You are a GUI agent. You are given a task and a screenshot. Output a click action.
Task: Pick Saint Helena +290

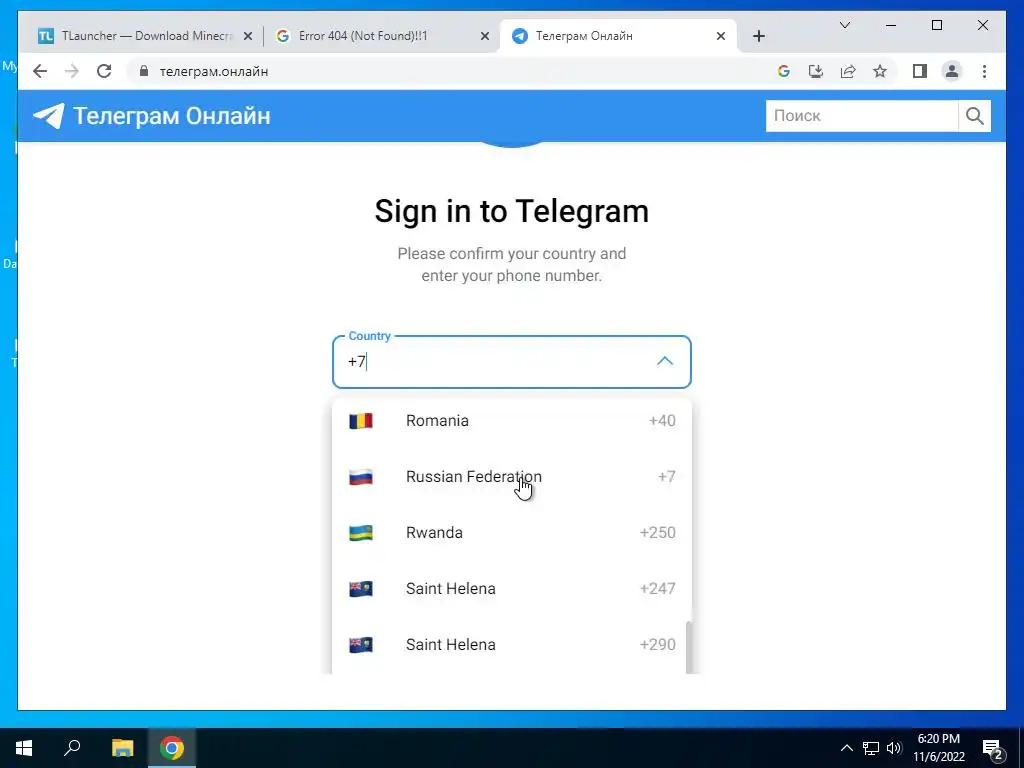tap(511, 645)
